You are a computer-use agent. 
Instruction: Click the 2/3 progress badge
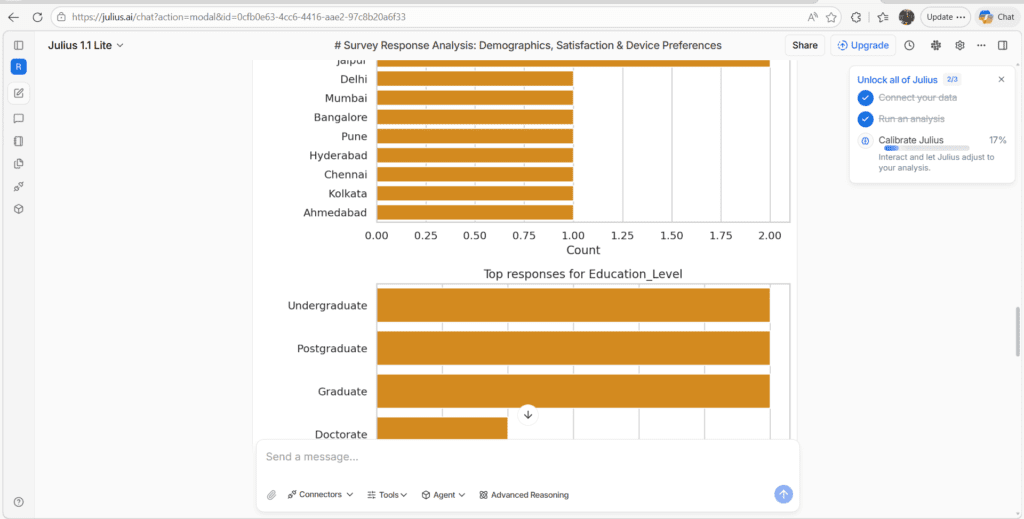(952, 80)
